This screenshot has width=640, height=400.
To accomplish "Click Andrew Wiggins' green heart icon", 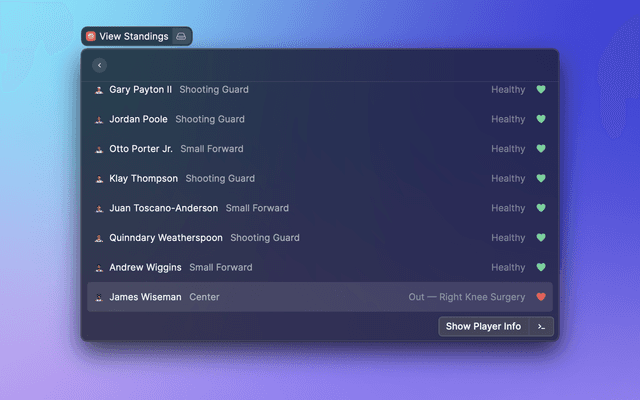I will point(541,268).
